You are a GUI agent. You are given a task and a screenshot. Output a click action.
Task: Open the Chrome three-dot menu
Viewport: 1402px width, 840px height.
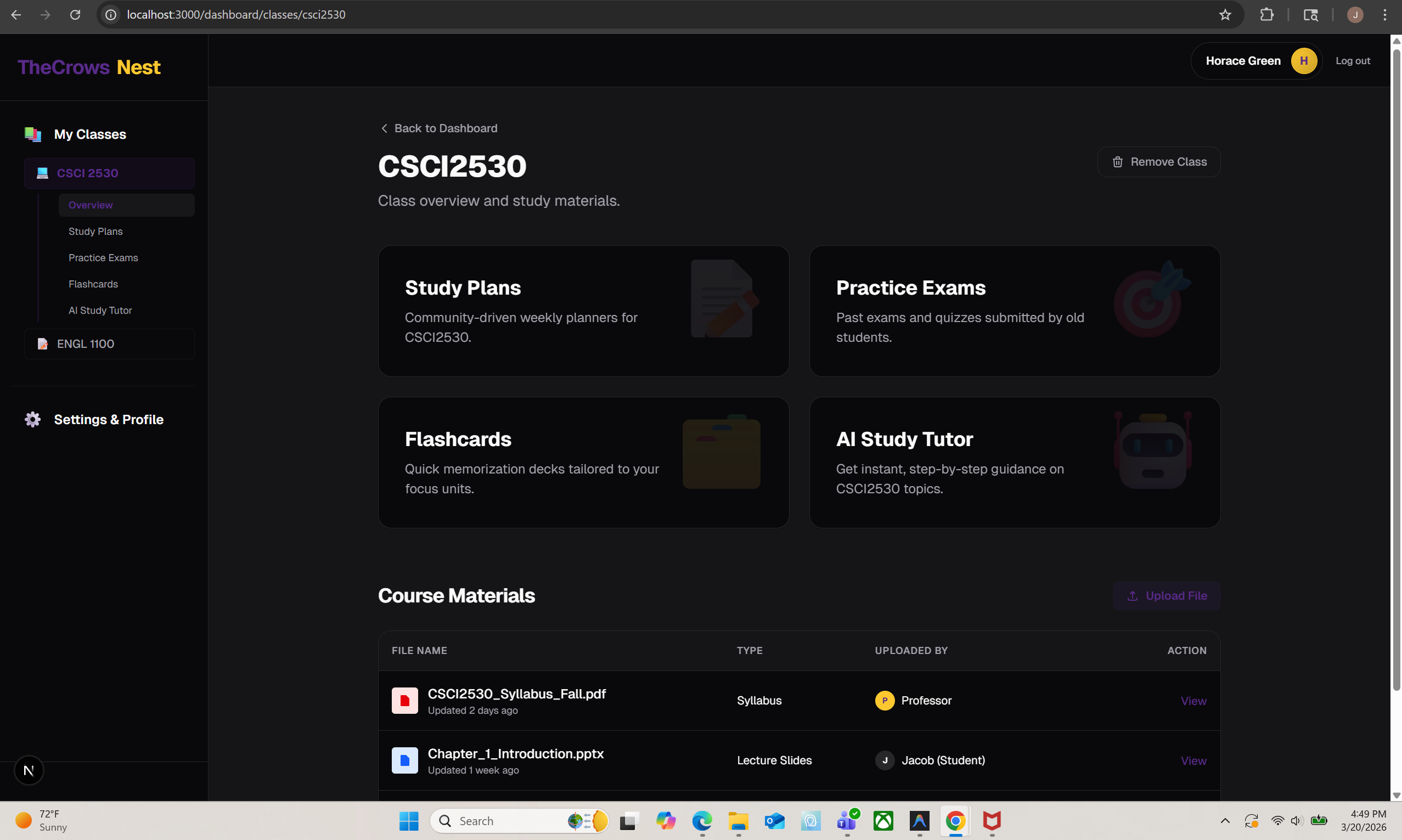(x=1384, y=15)
